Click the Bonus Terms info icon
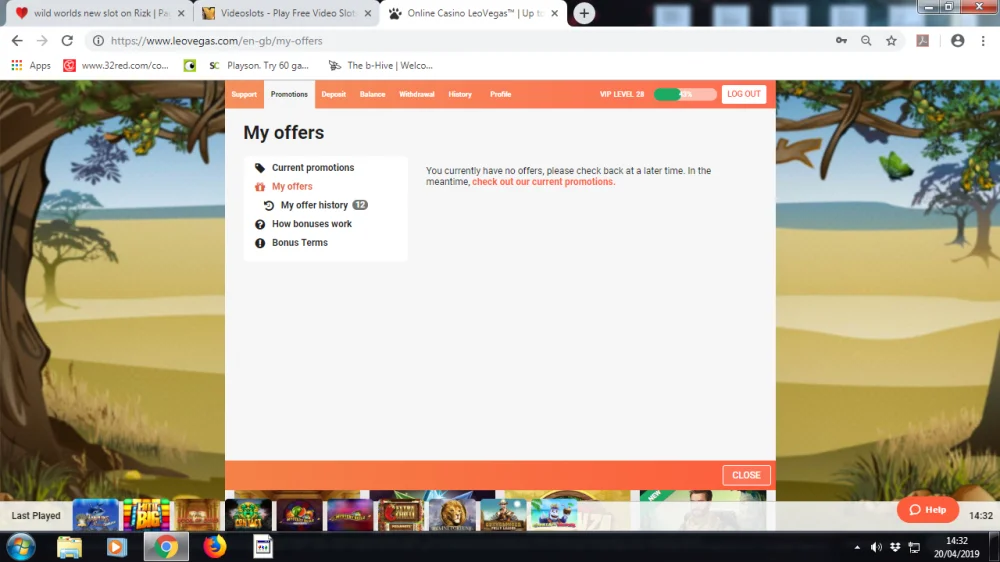Image resolution: width=1000 pixels, height=562 pixels. coord(260,243)
